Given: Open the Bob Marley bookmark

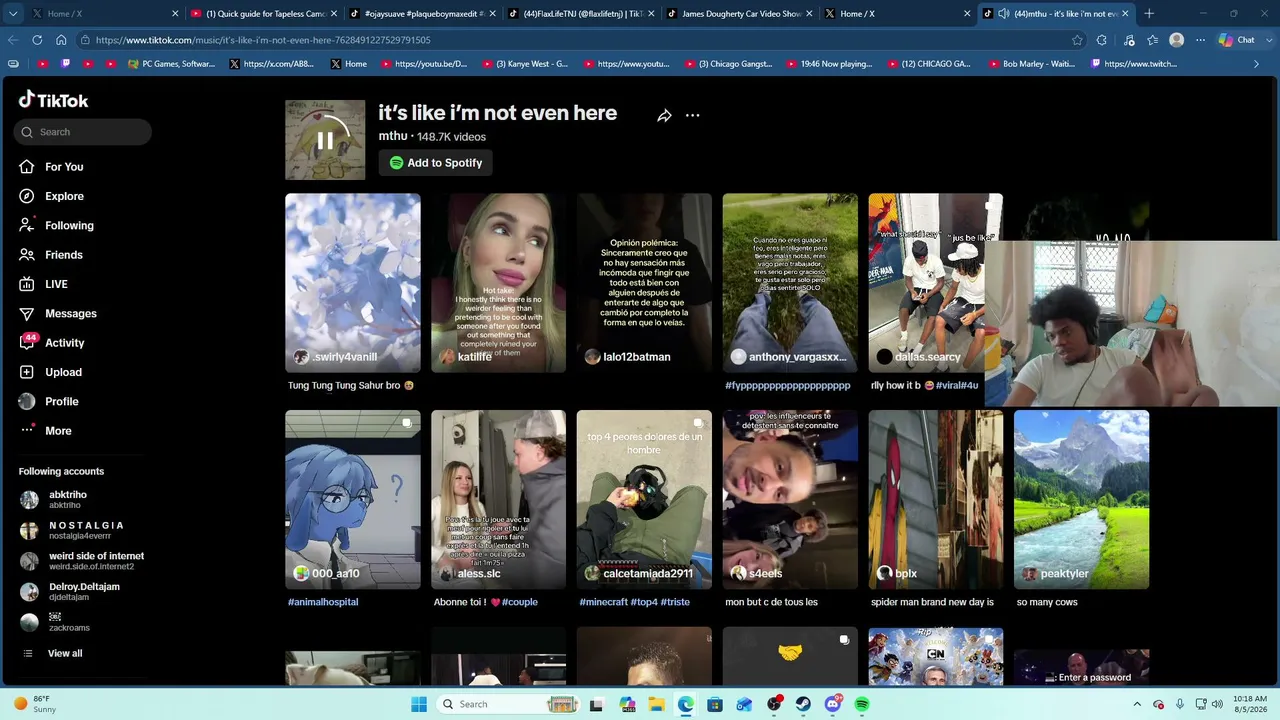Looking at the screenshot, I should 1031,64.
